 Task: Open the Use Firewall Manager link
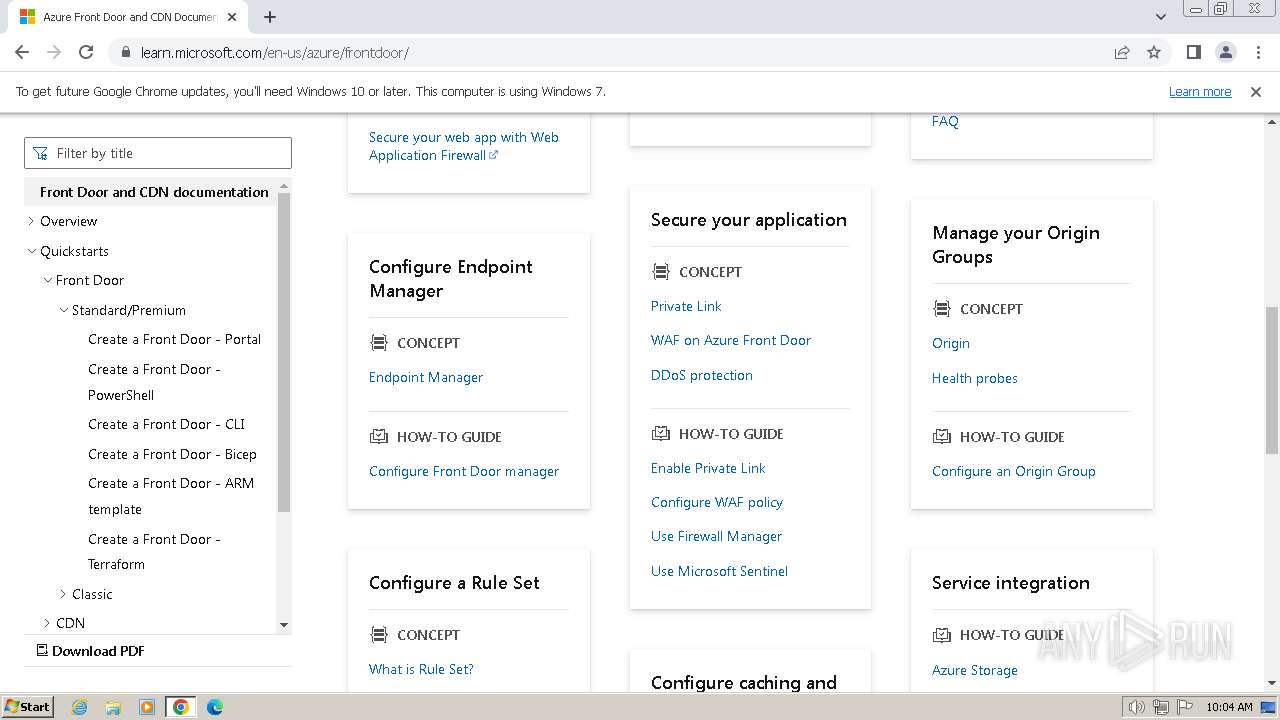(x=716, y=536)
